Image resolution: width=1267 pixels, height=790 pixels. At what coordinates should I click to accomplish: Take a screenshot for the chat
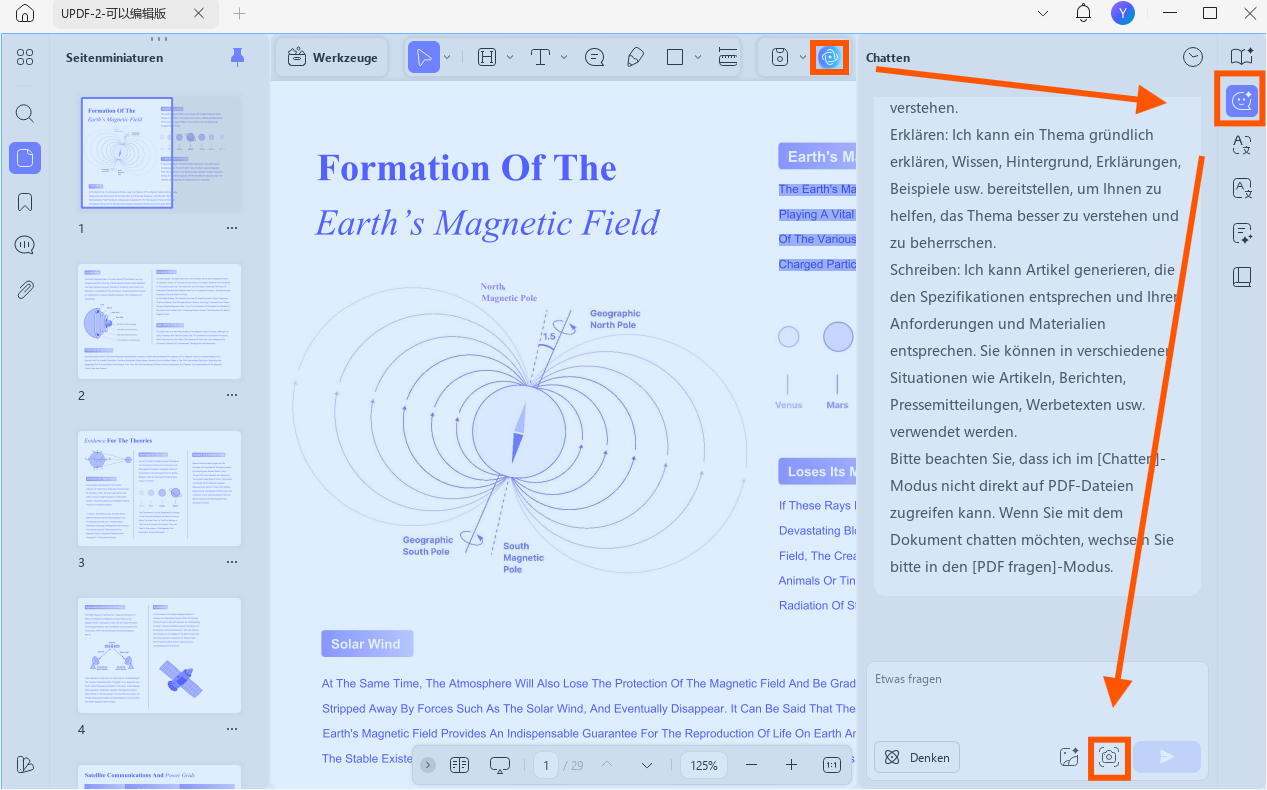click(x=1108, y=757)
